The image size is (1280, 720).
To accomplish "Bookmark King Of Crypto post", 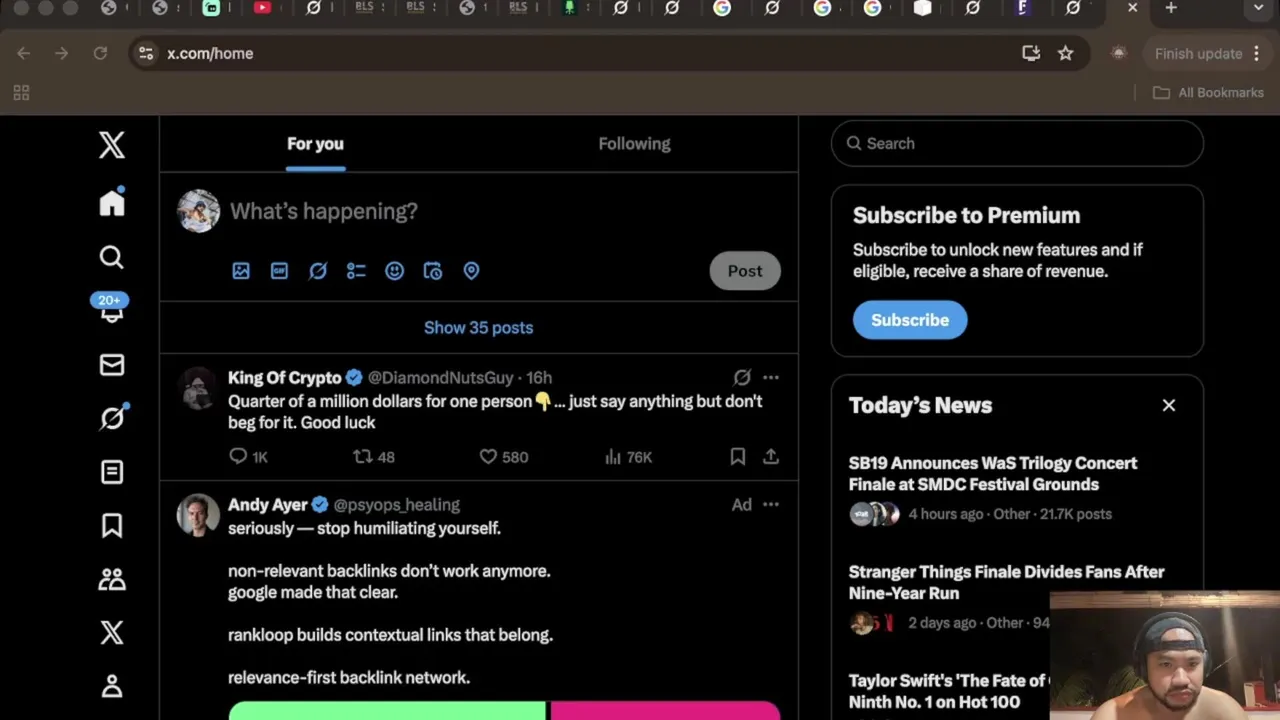I will [x=738, y=456].
